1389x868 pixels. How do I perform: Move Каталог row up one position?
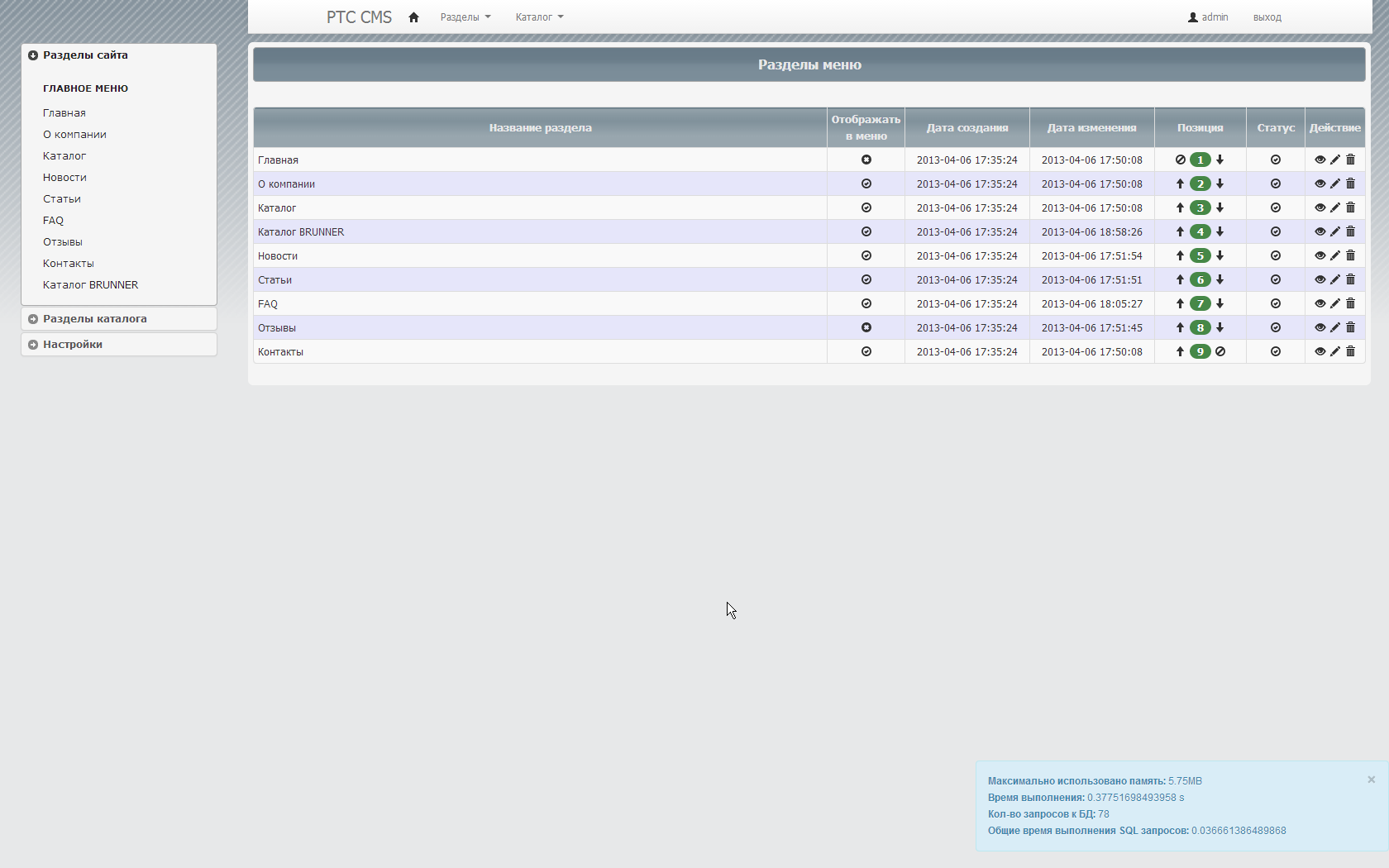pos(1180,207)
